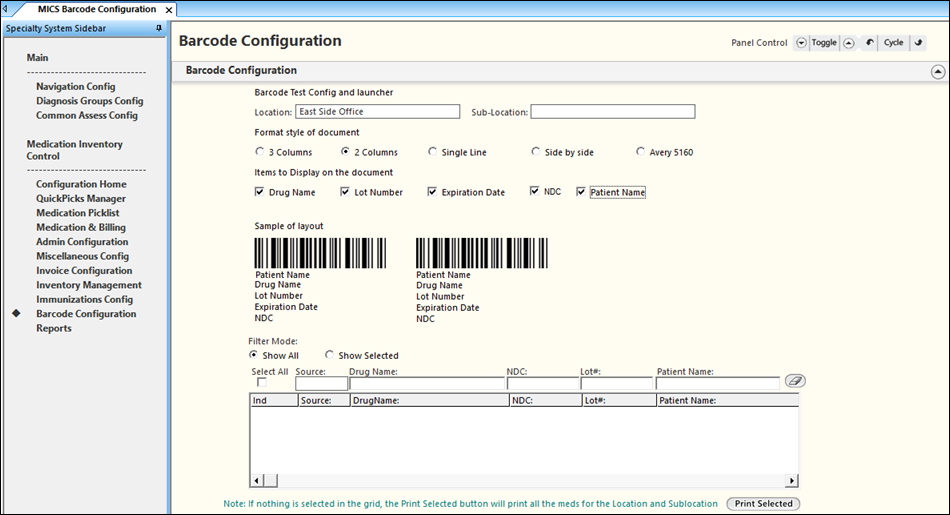Sort by the Source column header

point(324,400)
